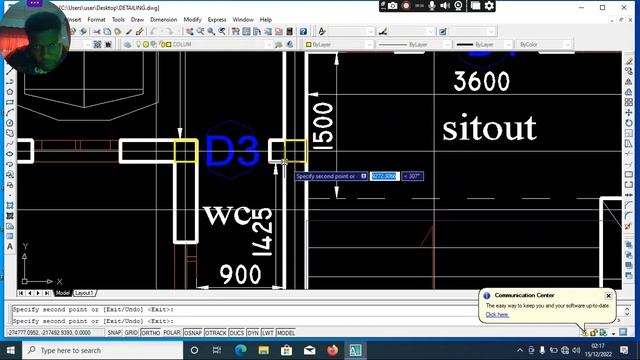Disable ORTHO mode in status bar

pos(151,333)
